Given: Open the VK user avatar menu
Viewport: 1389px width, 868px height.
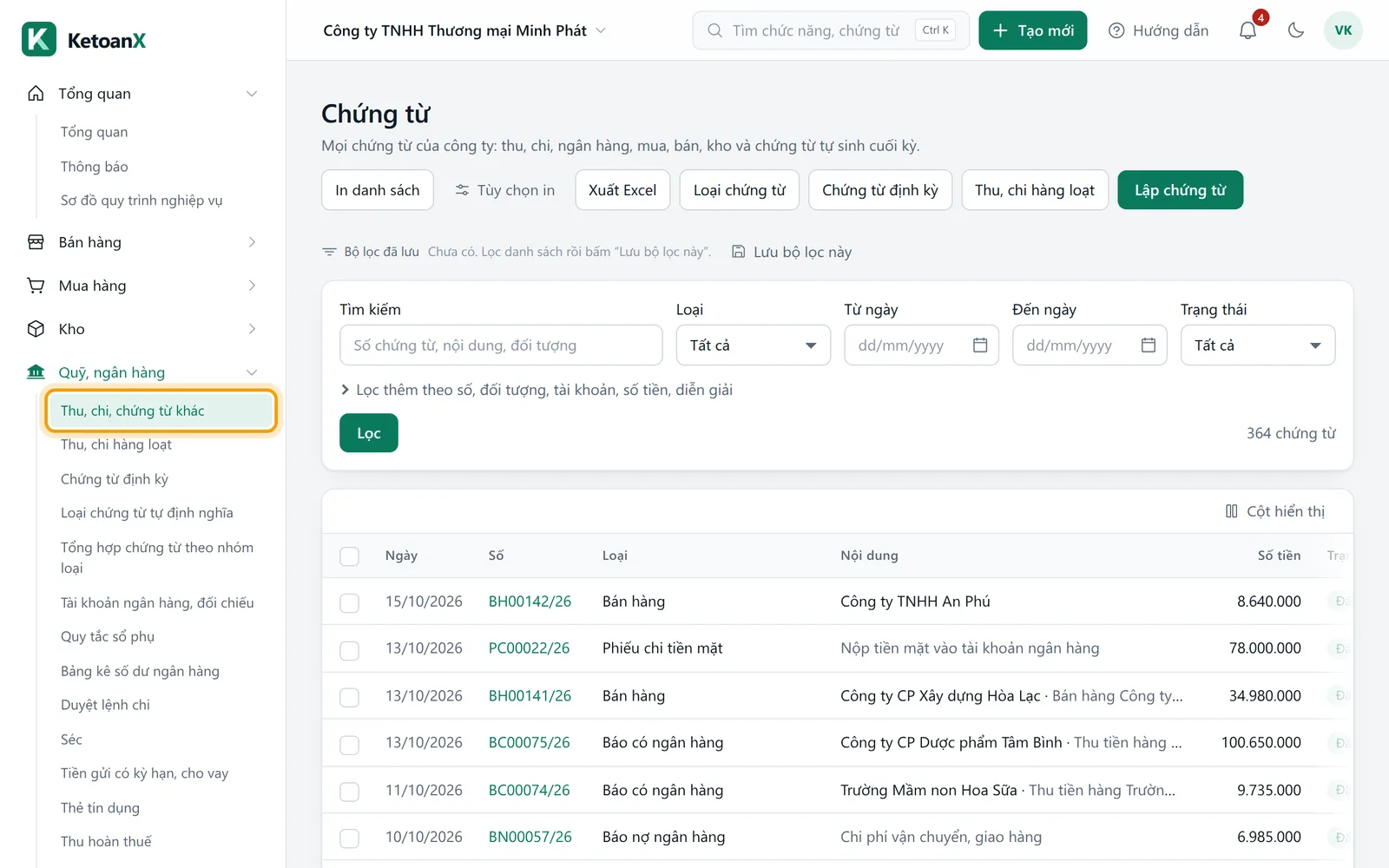Looking at the screenshot, I should click(1343, 30).
